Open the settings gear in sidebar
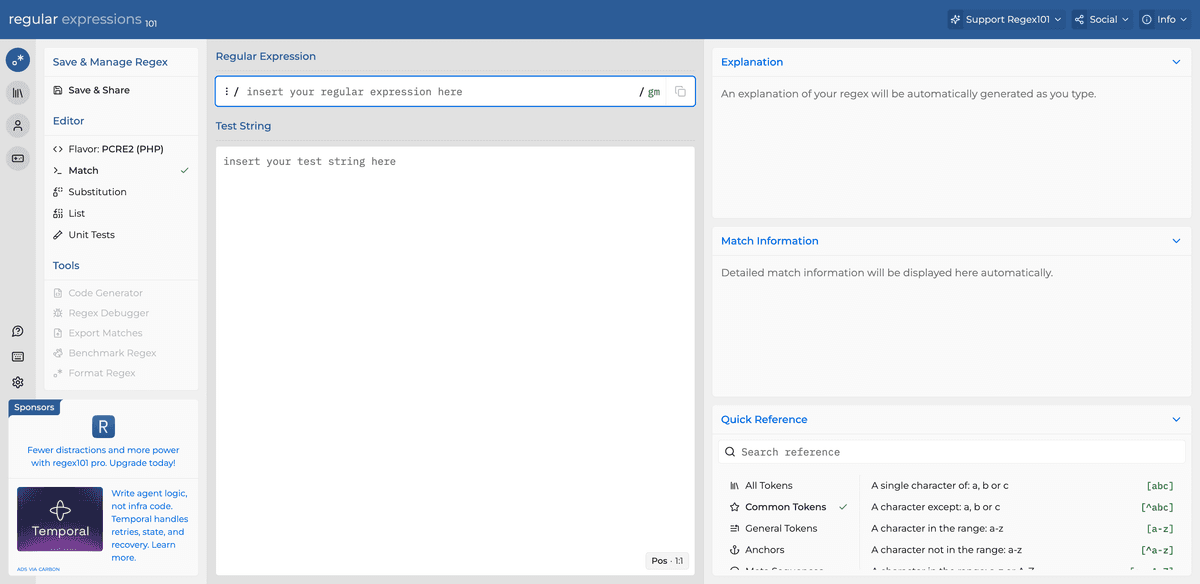 click(18, 382)
